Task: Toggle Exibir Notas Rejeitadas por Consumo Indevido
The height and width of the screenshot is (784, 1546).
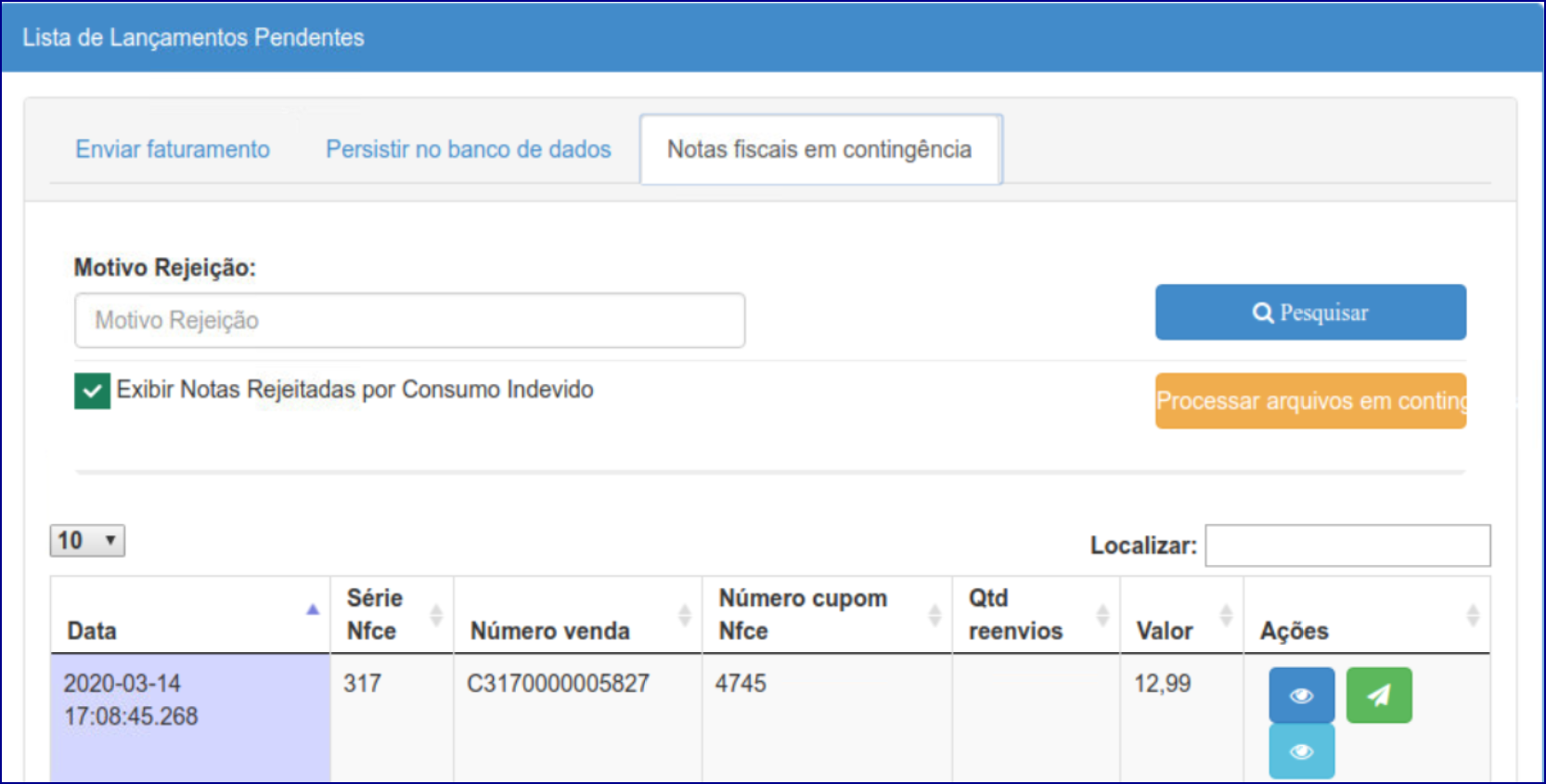Action: tap(92, 391)
